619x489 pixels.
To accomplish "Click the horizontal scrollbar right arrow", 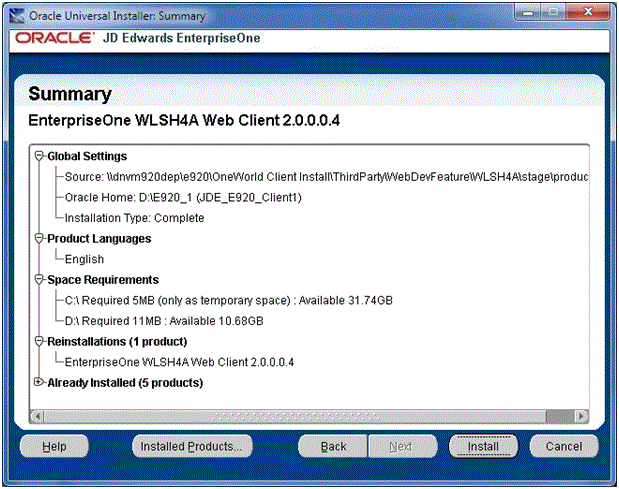I will (581, 416).
